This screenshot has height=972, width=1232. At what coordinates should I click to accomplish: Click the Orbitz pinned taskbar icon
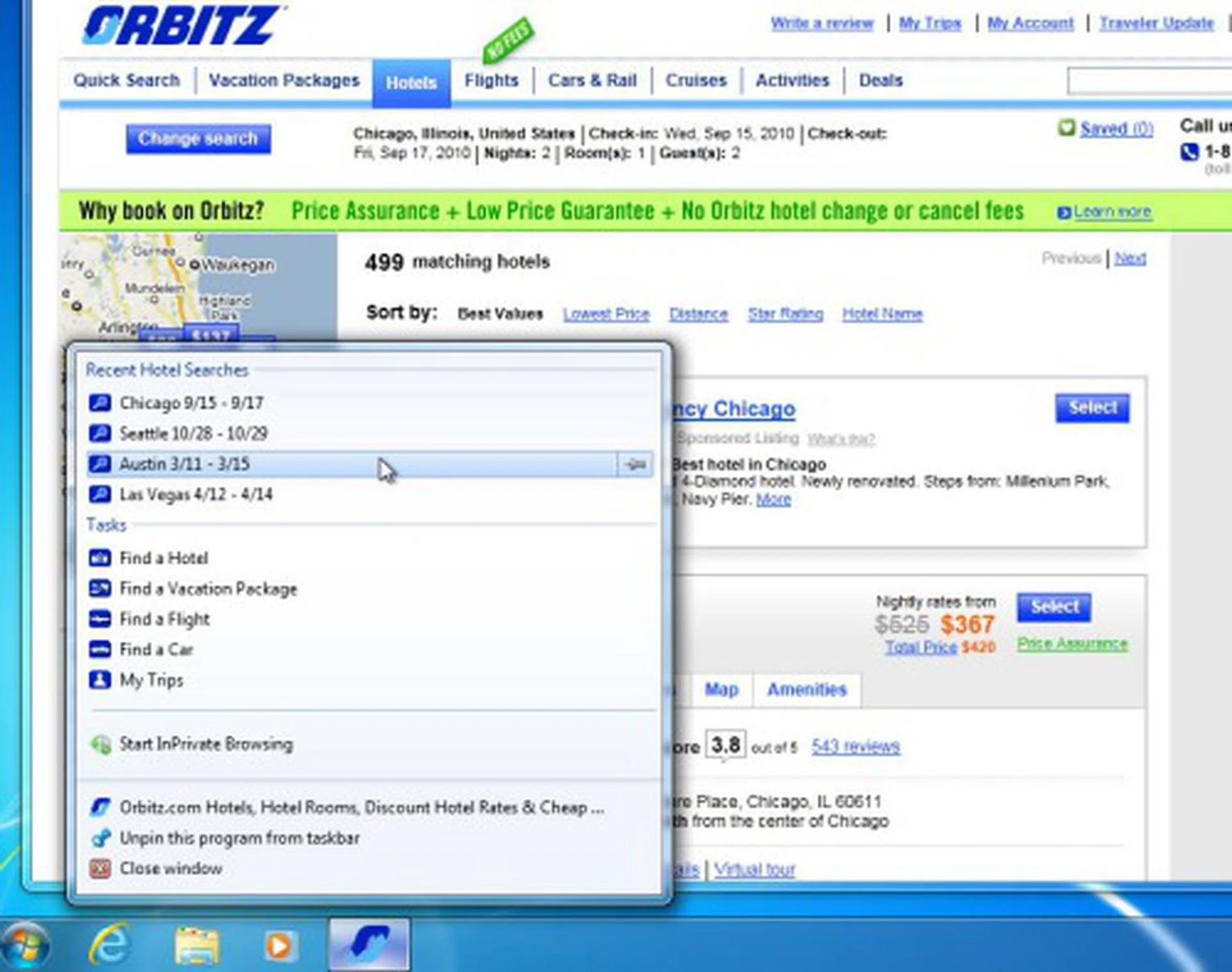(369, 944)
